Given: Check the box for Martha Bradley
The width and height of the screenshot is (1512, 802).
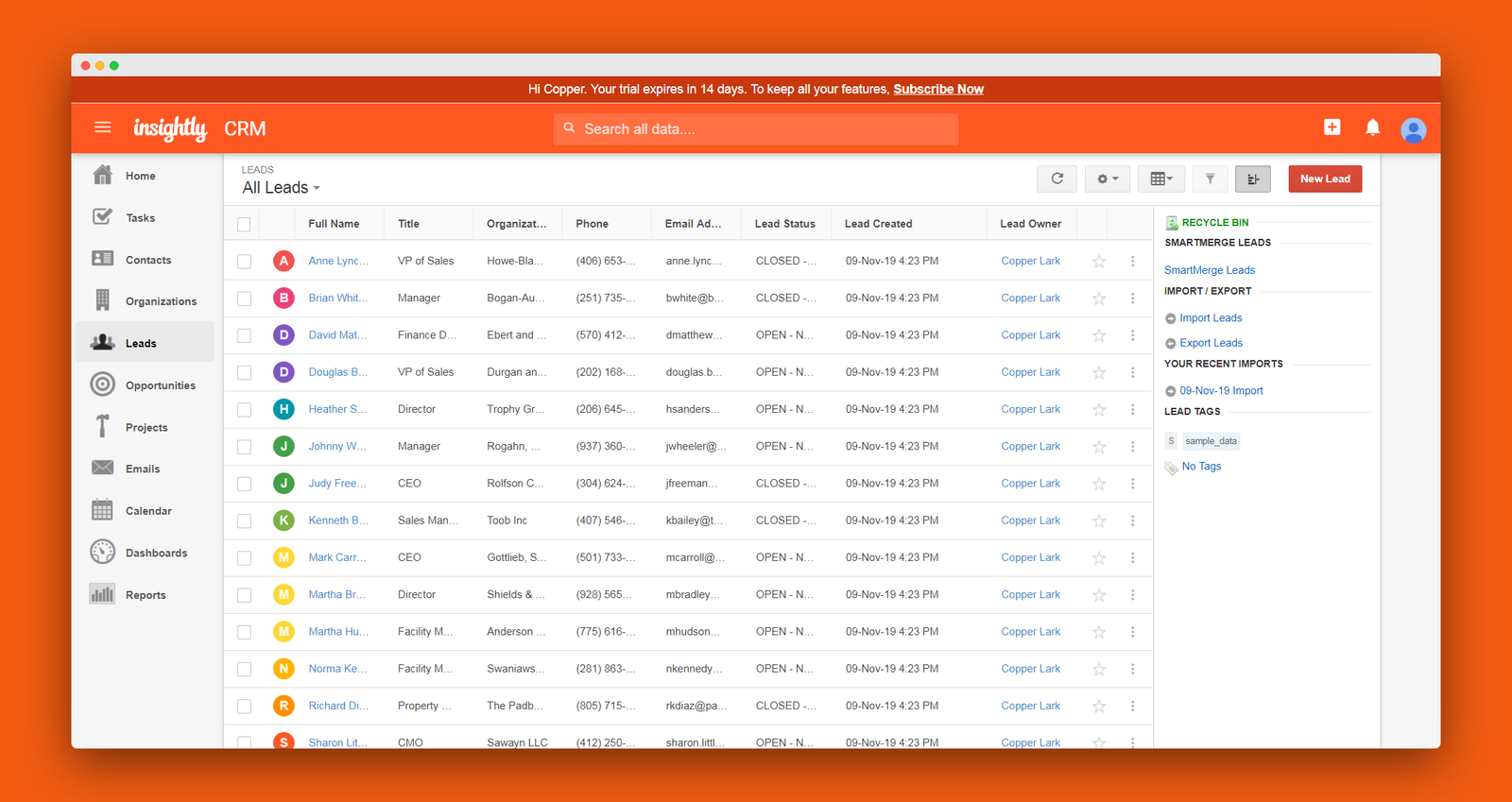Looking at the screenshot, I should [x=244, y=595].
